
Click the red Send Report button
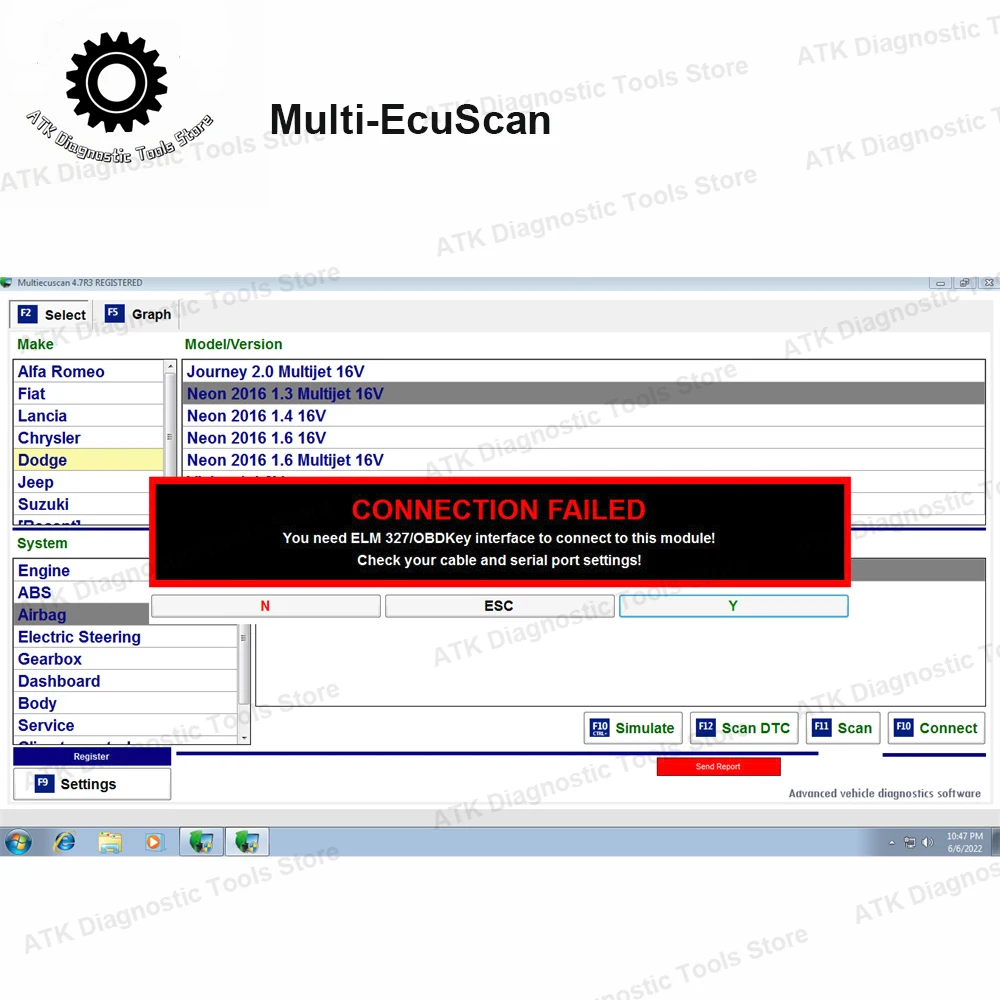(718, 767)
